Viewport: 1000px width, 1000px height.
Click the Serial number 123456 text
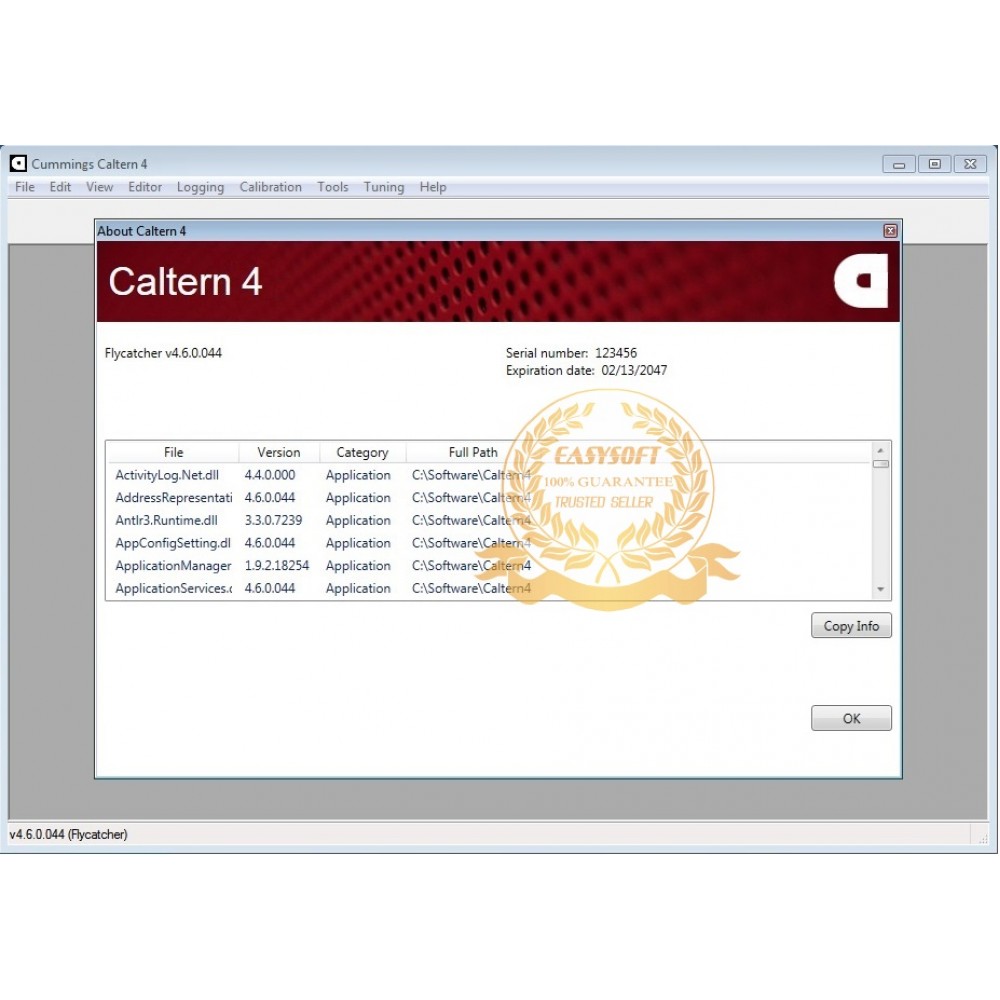[571, 353]
